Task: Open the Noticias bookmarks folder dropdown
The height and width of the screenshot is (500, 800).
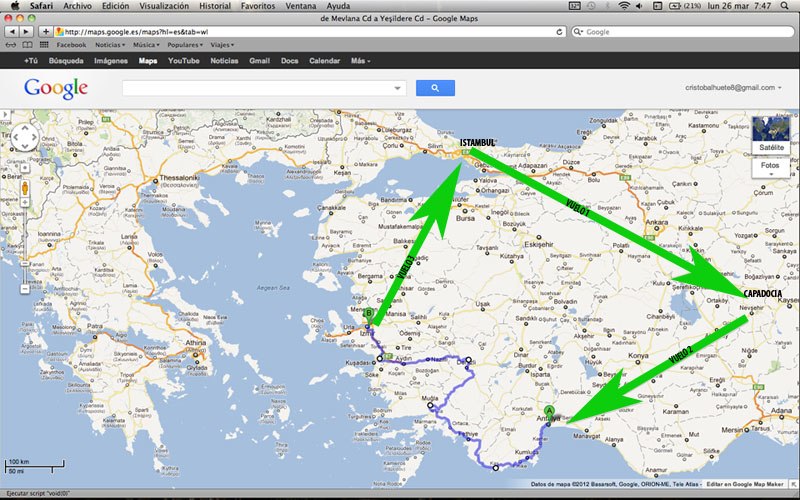Action: point(110,45)
